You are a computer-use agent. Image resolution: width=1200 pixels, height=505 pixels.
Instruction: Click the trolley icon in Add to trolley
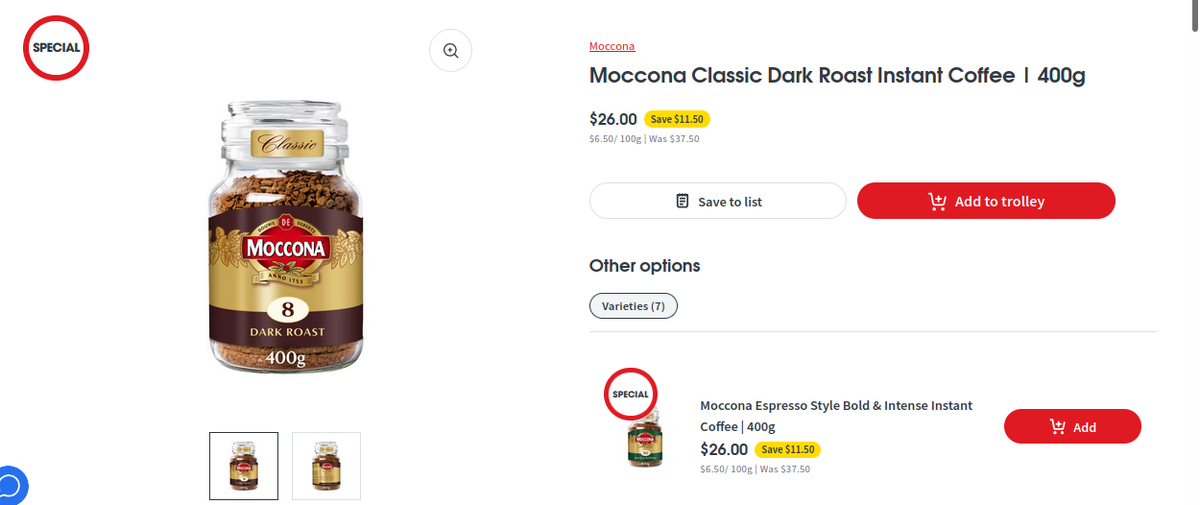937,201
